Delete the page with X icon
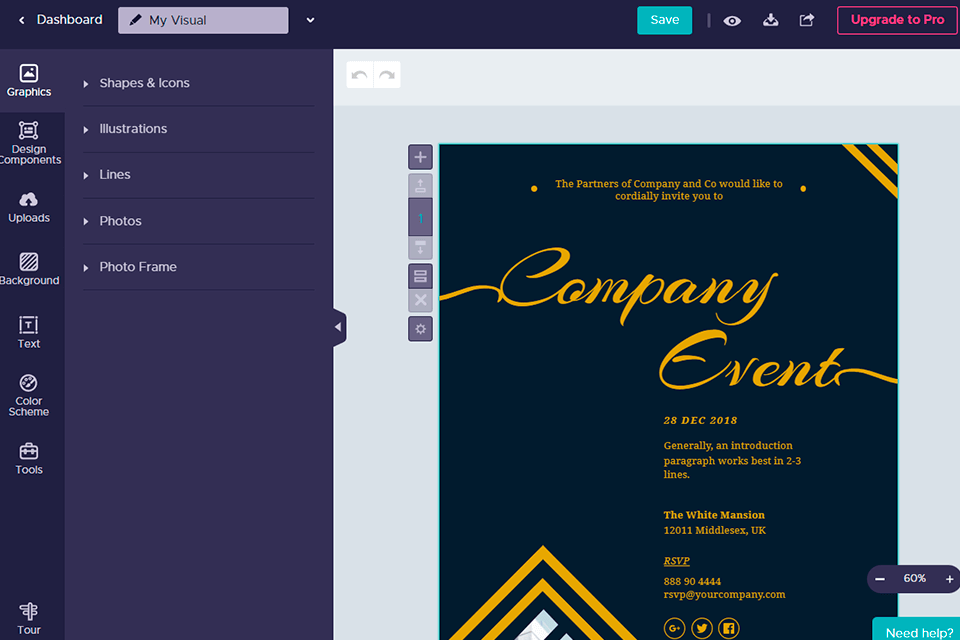960x640 pixels. [x=420, y=300]
